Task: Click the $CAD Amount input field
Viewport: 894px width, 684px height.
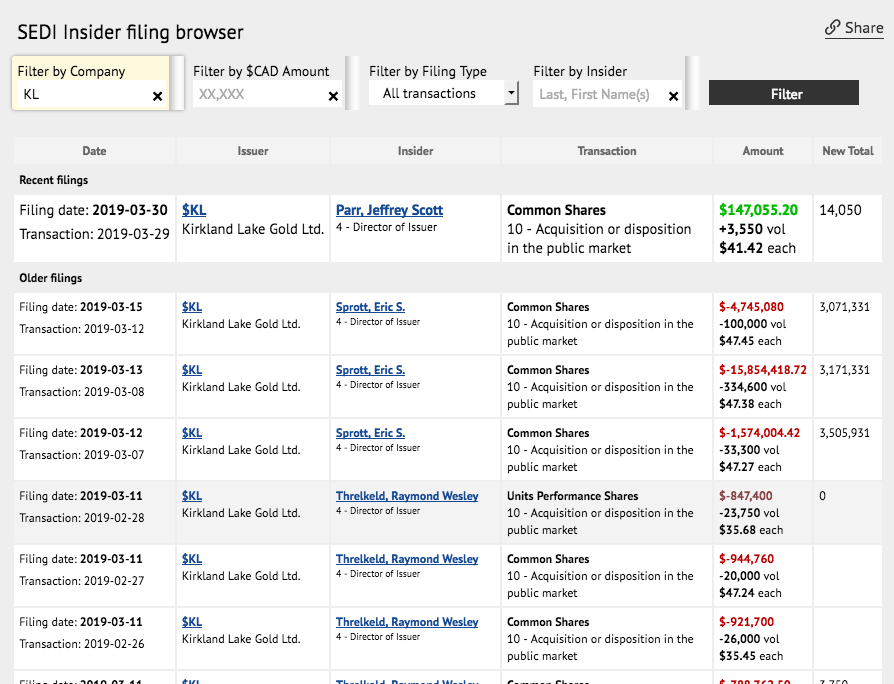Action: tap(258, 95)
